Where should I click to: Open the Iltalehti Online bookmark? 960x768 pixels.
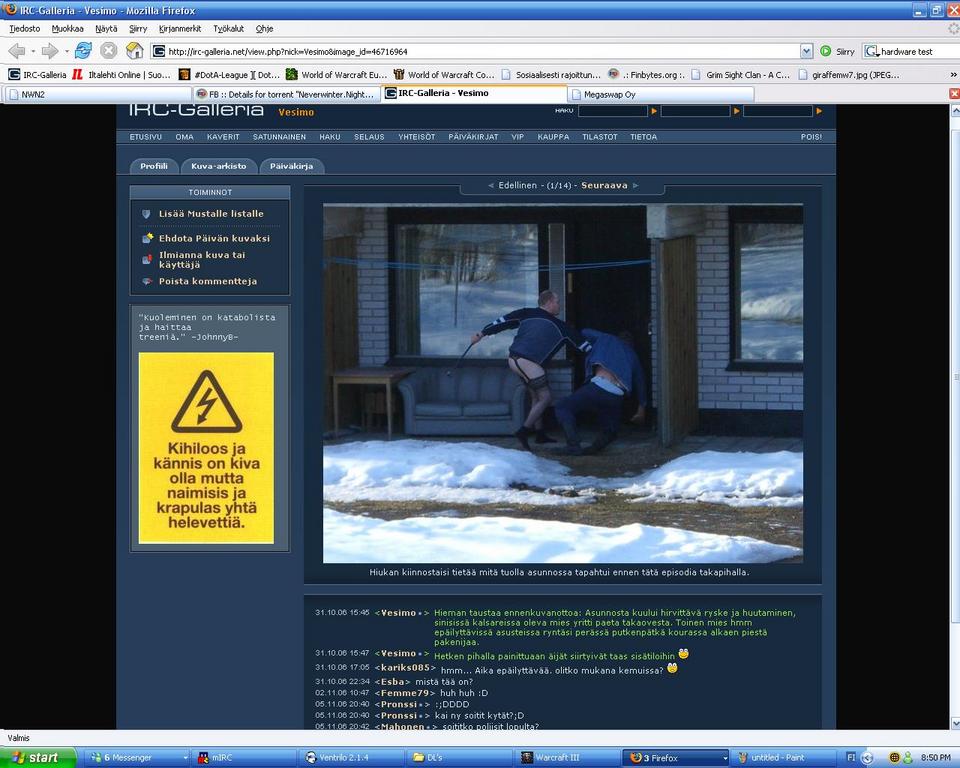coord(121,75)
